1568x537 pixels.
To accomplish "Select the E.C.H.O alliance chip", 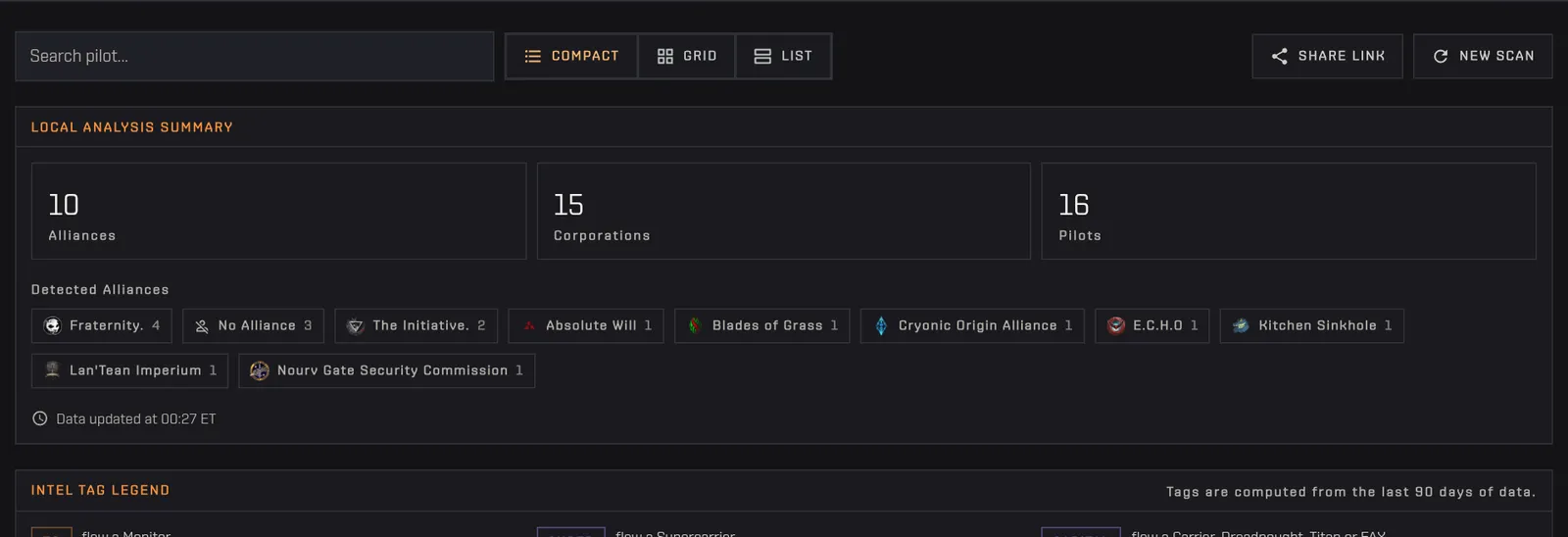I will tap(1152, 325).
